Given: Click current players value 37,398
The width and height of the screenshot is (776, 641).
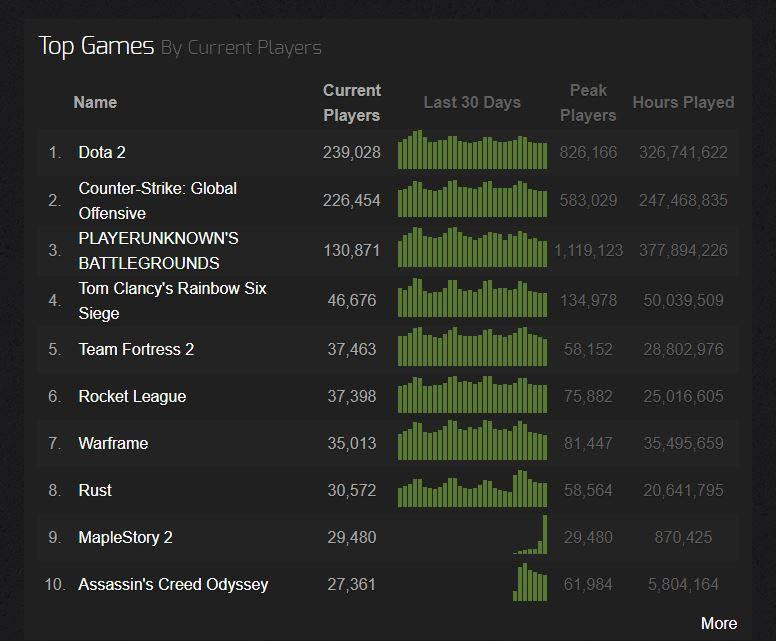Looking at the screenshot, I should [352, 396].
